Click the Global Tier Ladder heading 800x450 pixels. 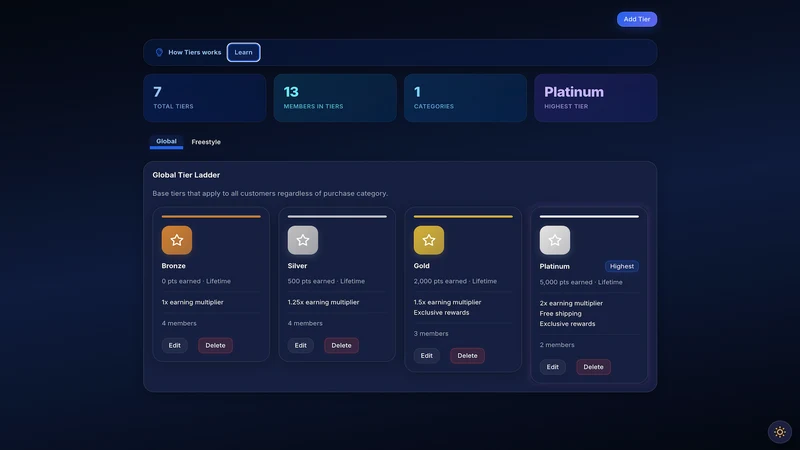point(186,175)
